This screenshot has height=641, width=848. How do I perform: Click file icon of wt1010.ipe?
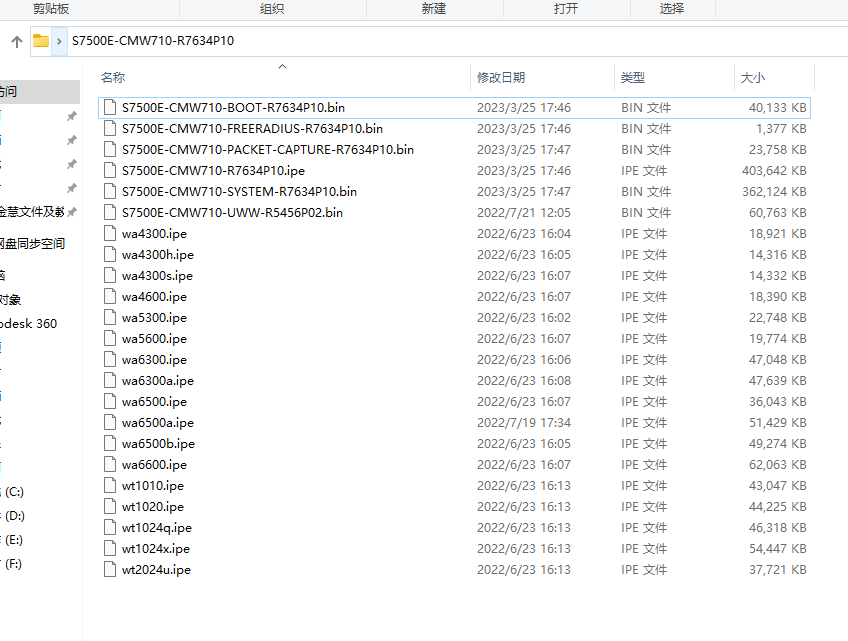[x=110, y=486]
